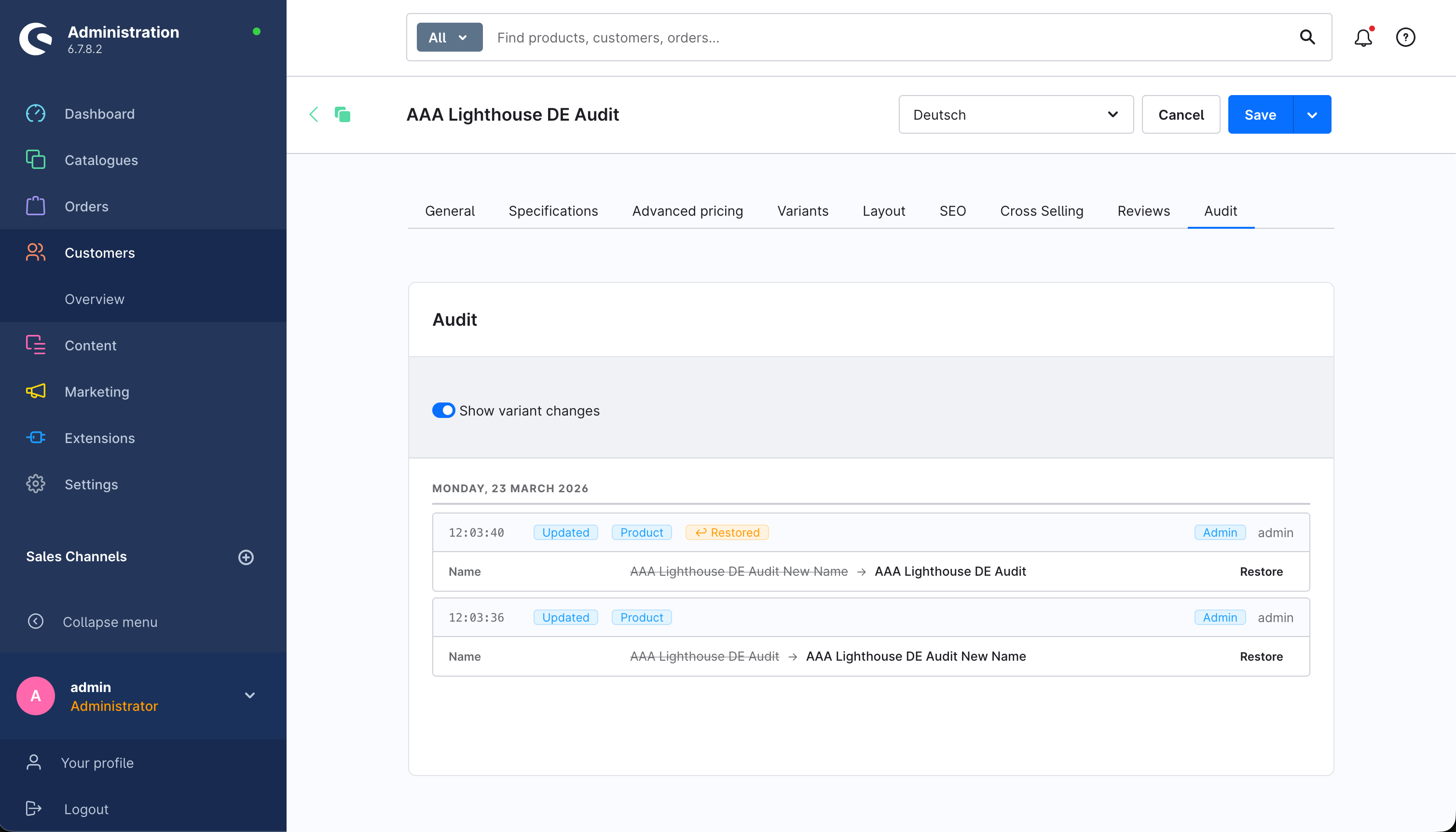This screenshot has height=832, width=1456.
Task: Click Product badge in 12:03:36 entry
Action: click(x=641, y=617)
